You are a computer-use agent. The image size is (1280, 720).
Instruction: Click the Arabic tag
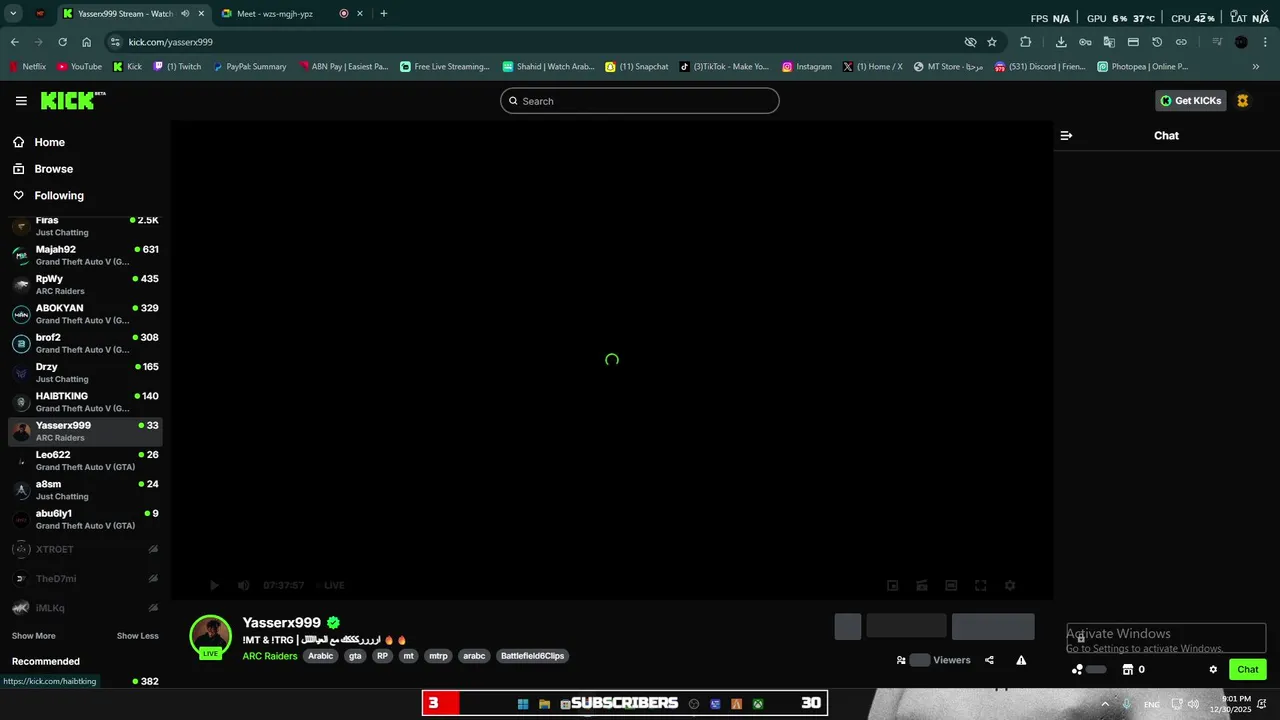click(320, 656)
